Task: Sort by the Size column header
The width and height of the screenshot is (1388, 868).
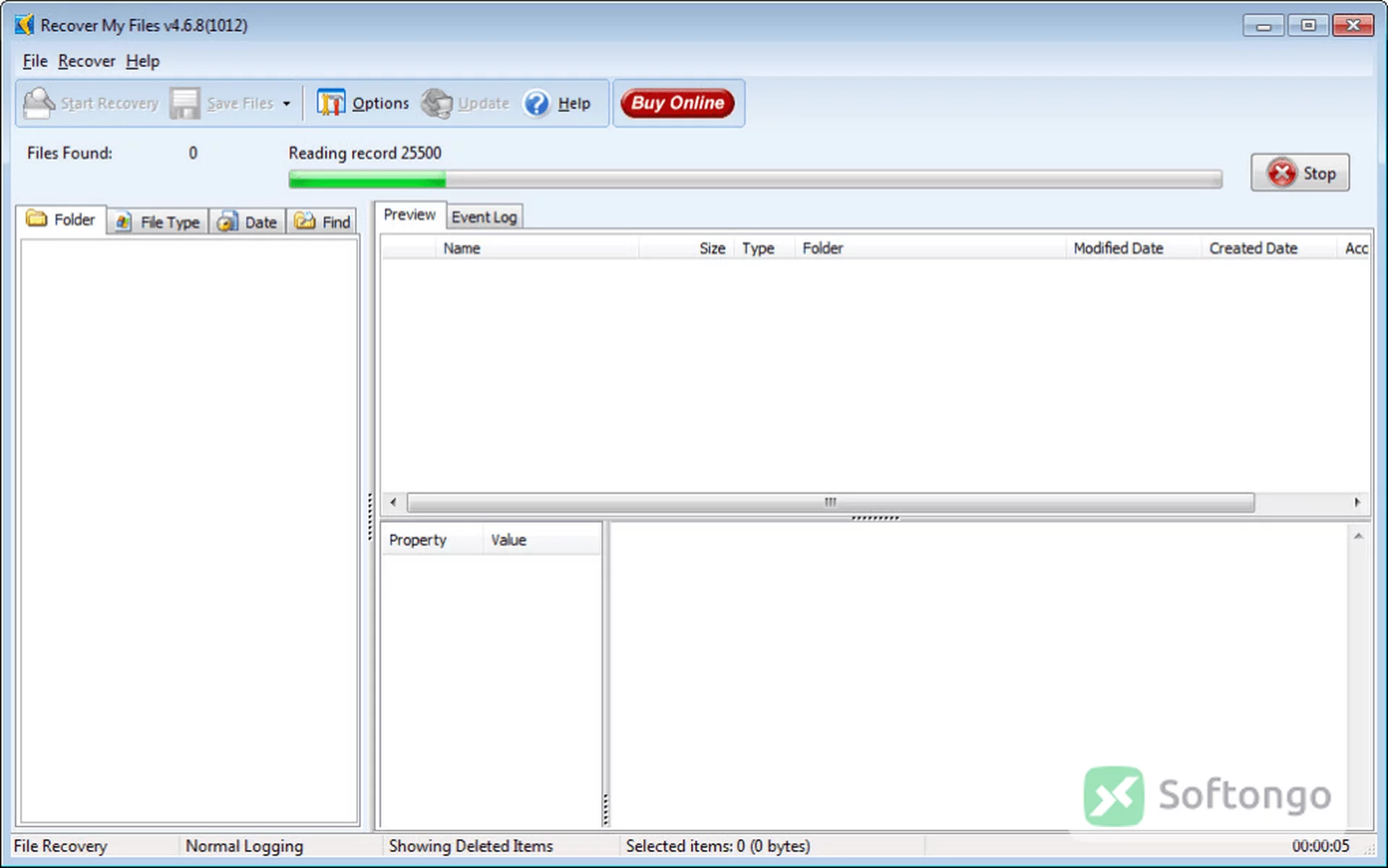Action: point(687,248)
